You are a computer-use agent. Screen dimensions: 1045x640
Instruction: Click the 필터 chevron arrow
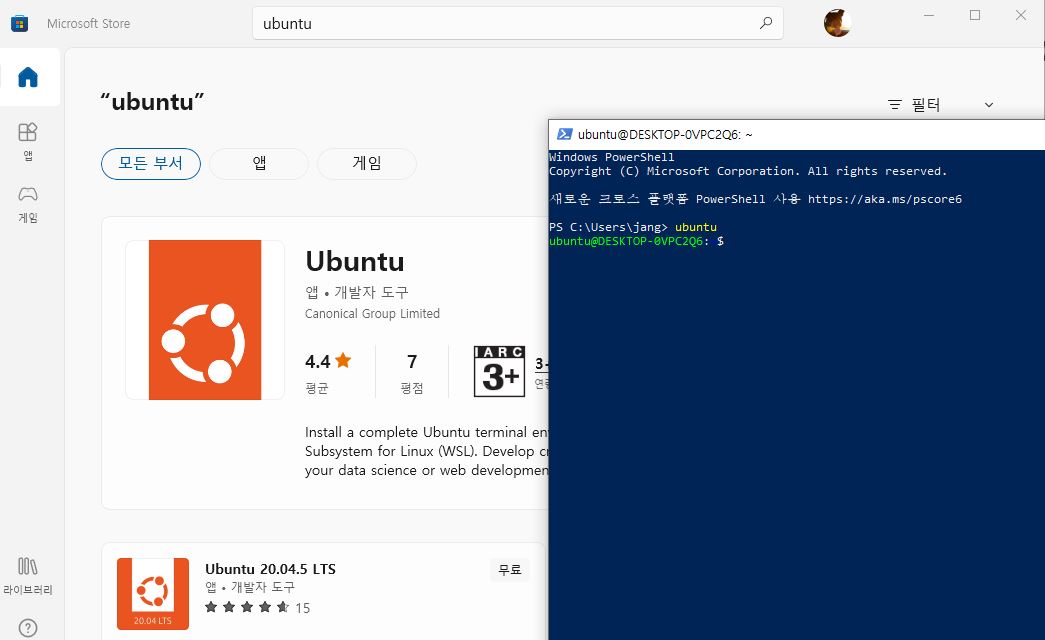(x=989, y=105)
